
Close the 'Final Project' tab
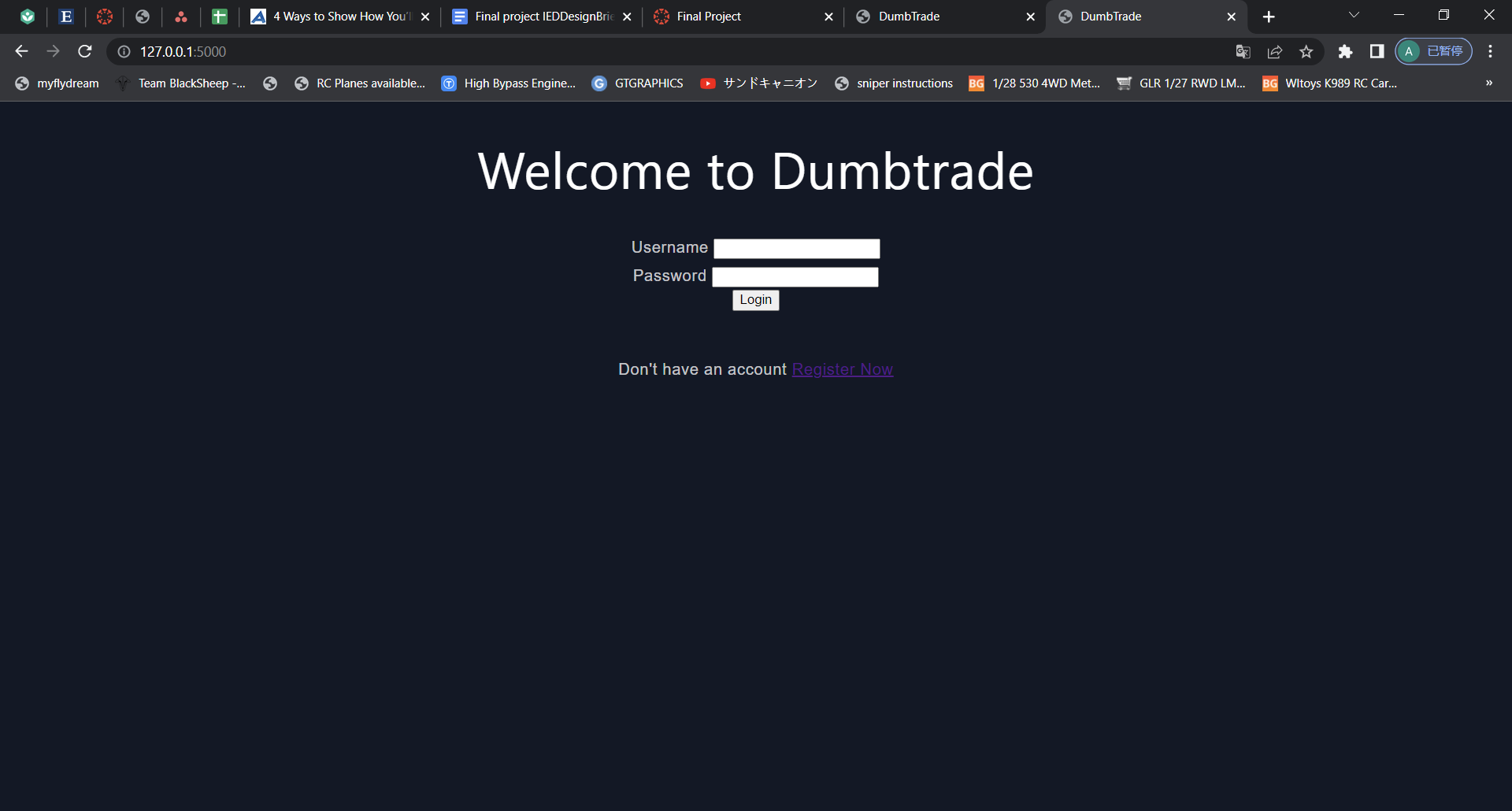click(828, 17)
